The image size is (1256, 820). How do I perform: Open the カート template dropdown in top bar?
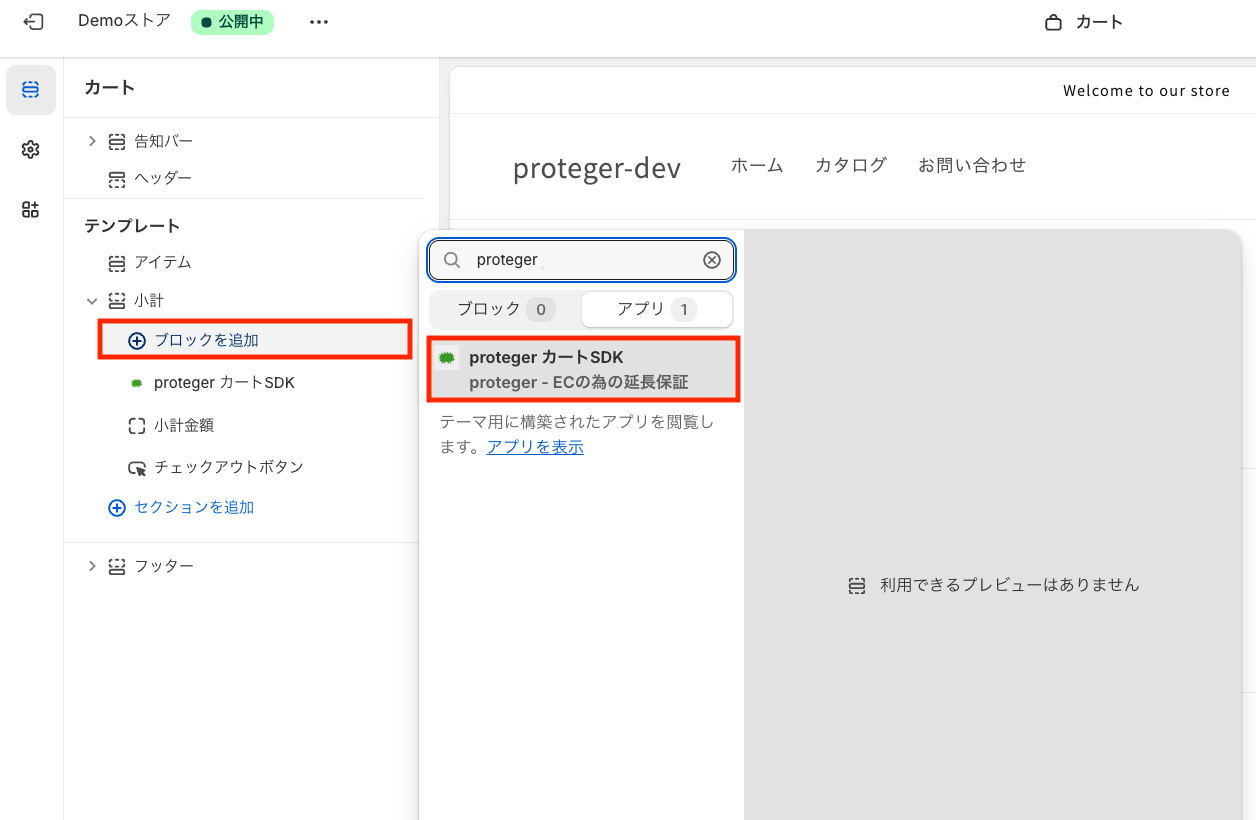(1084, 22)
